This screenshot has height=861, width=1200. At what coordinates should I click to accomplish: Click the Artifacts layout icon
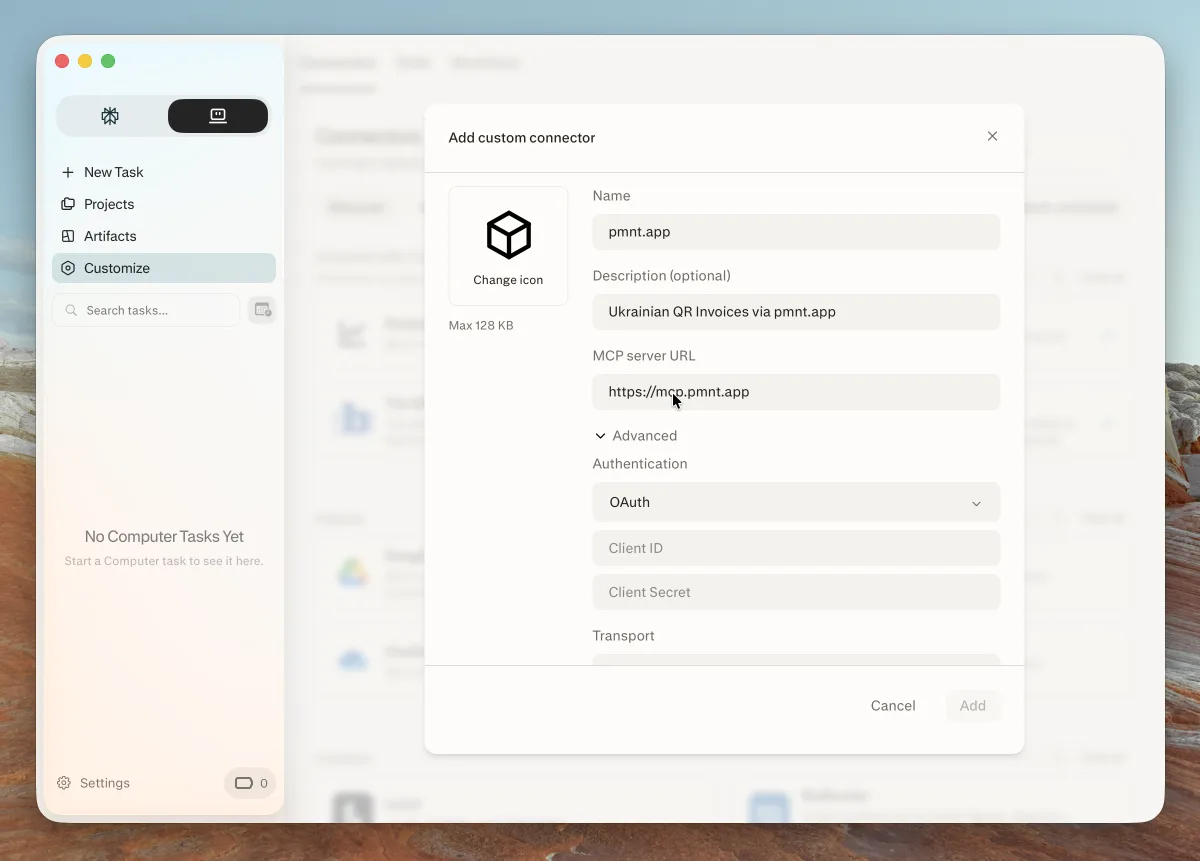click(x=68, y=236)
